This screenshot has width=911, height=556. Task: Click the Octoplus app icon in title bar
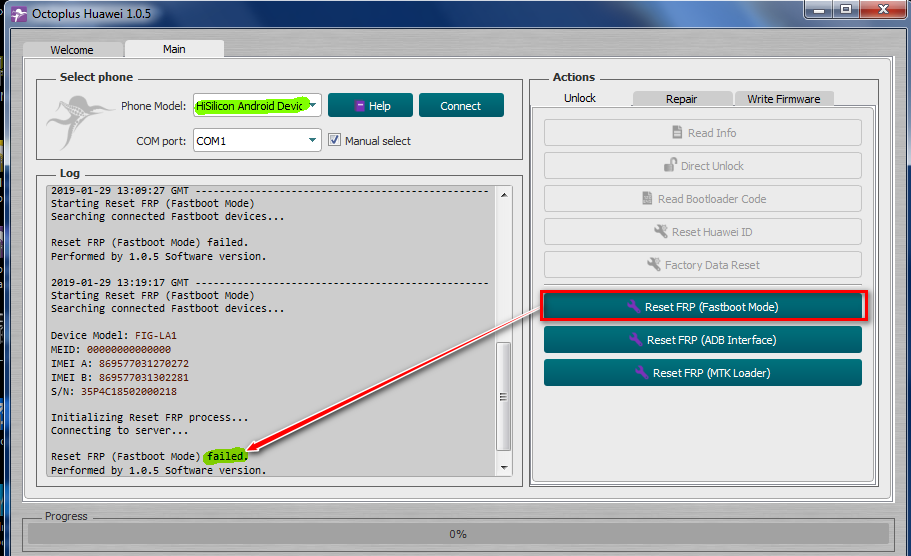coord(19,14)
